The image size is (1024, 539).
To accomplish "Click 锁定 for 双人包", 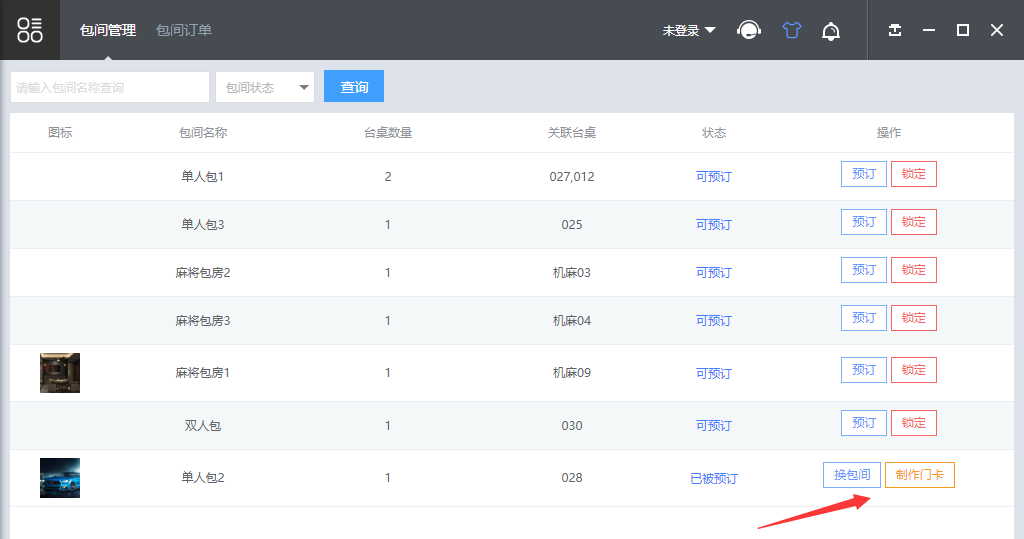I will [914, 423].
